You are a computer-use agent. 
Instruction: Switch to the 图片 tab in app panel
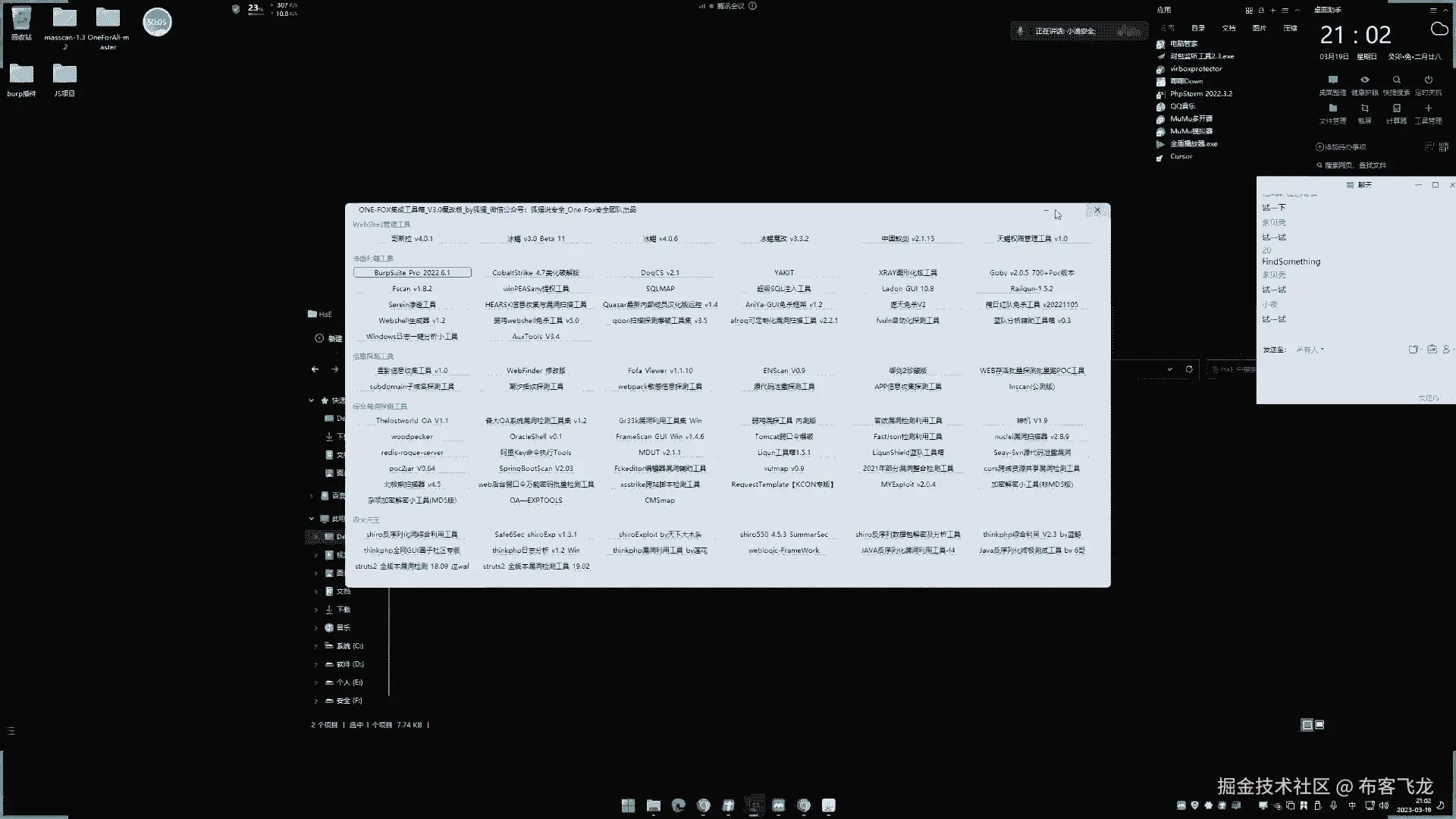1259,28
